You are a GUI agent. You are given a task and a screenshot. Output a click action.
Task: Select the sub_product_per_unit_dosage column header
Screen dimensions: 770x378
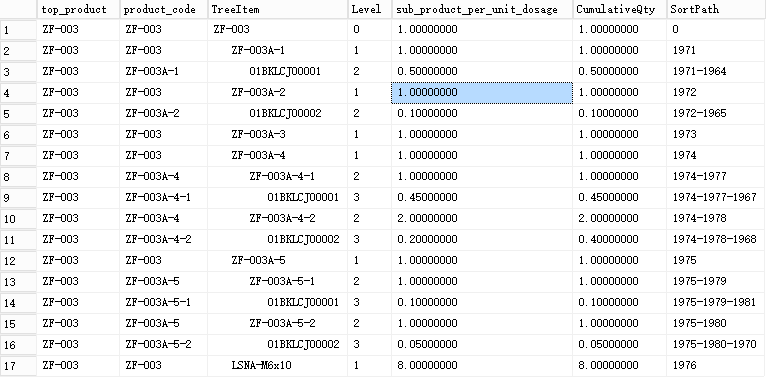coord(482,9)
